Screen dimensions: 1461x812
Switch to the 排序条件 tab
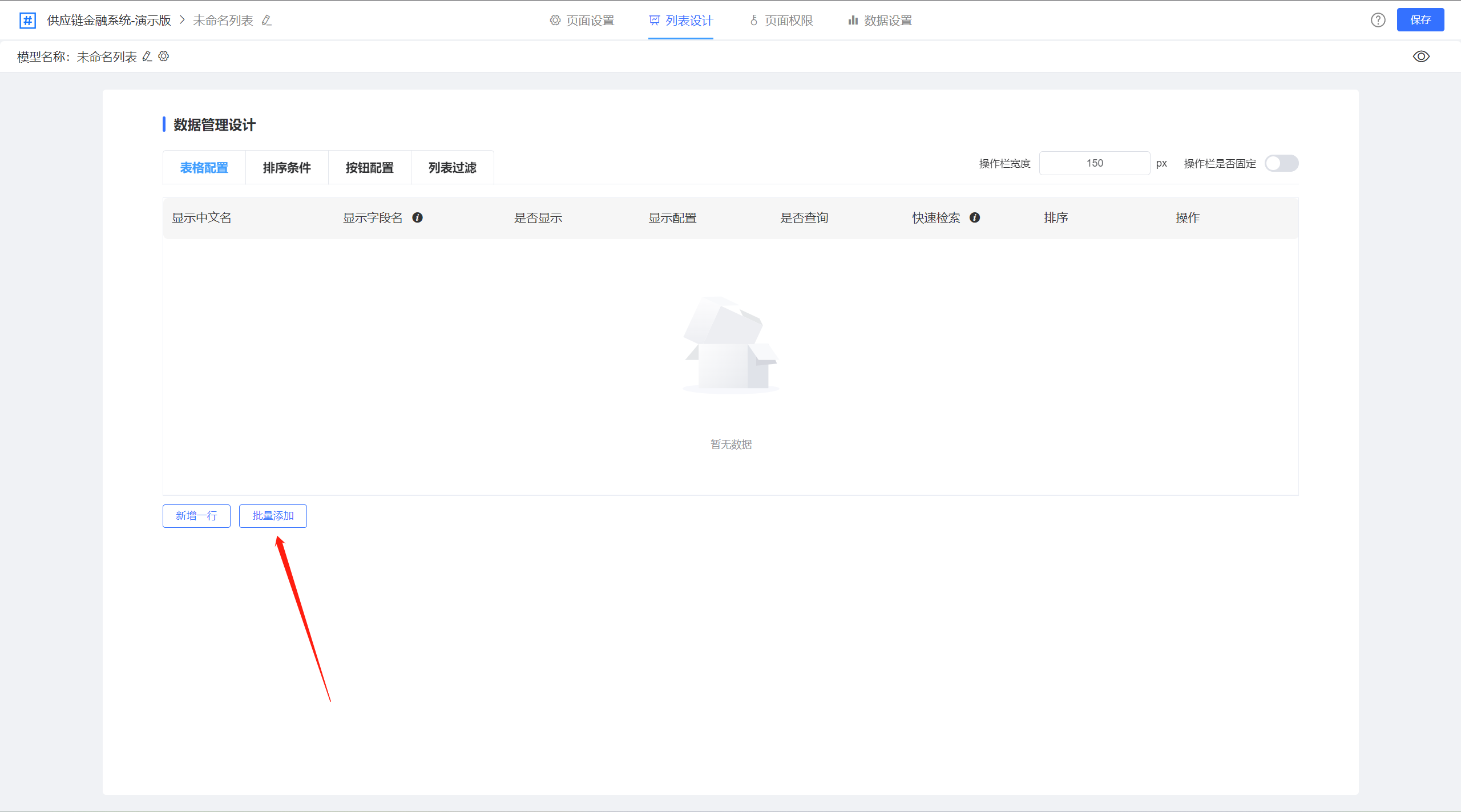(286, 167)
